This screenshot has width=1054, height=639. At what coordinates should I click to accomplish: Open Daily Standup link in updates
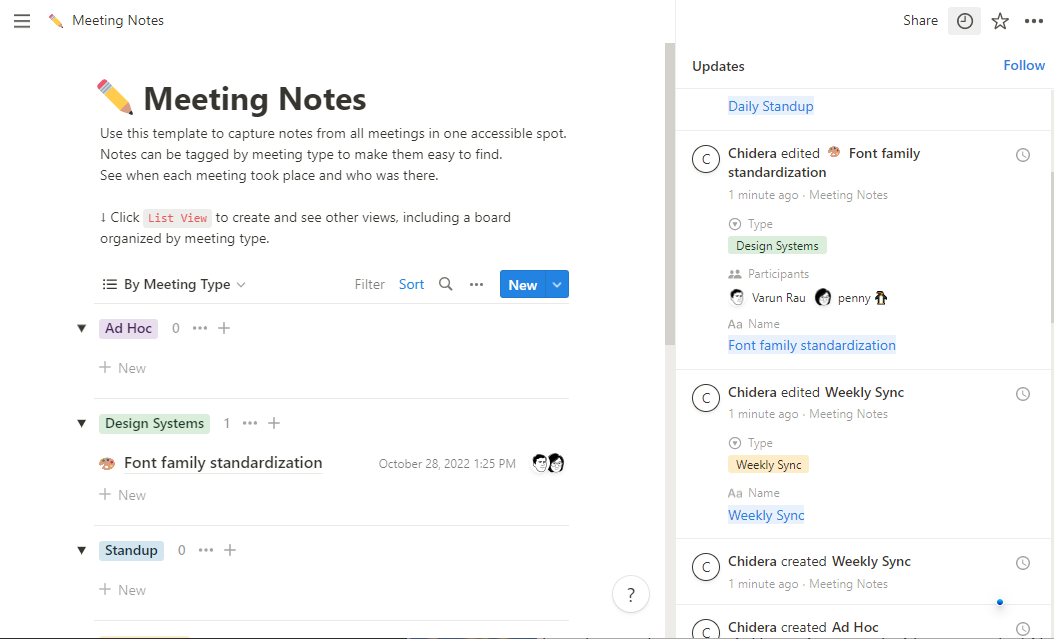770,106
